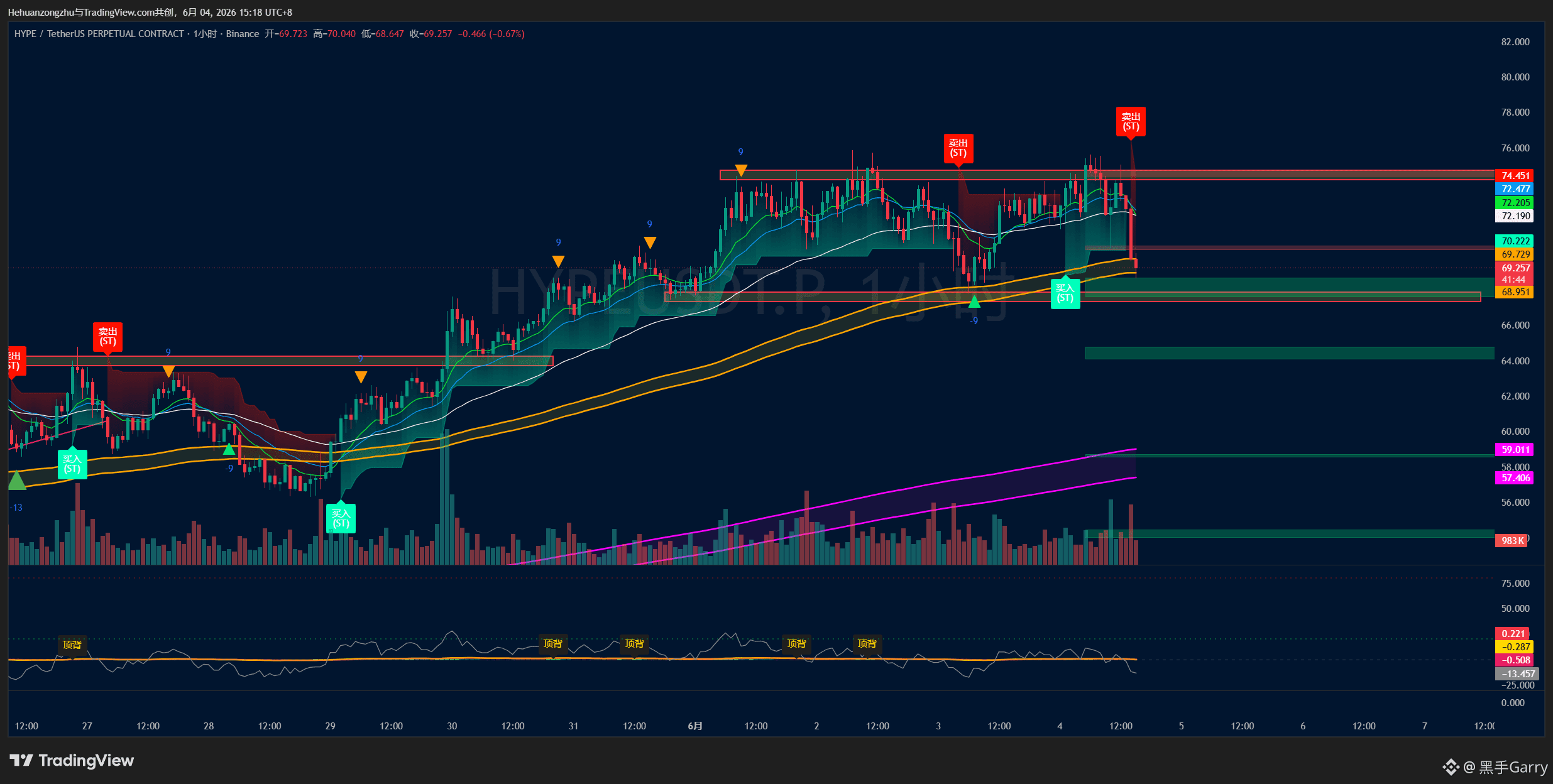The height and width of the screenshot is (784, 1553).
Task: Click the 6月 date on the time axis
Action: [695, 726]
